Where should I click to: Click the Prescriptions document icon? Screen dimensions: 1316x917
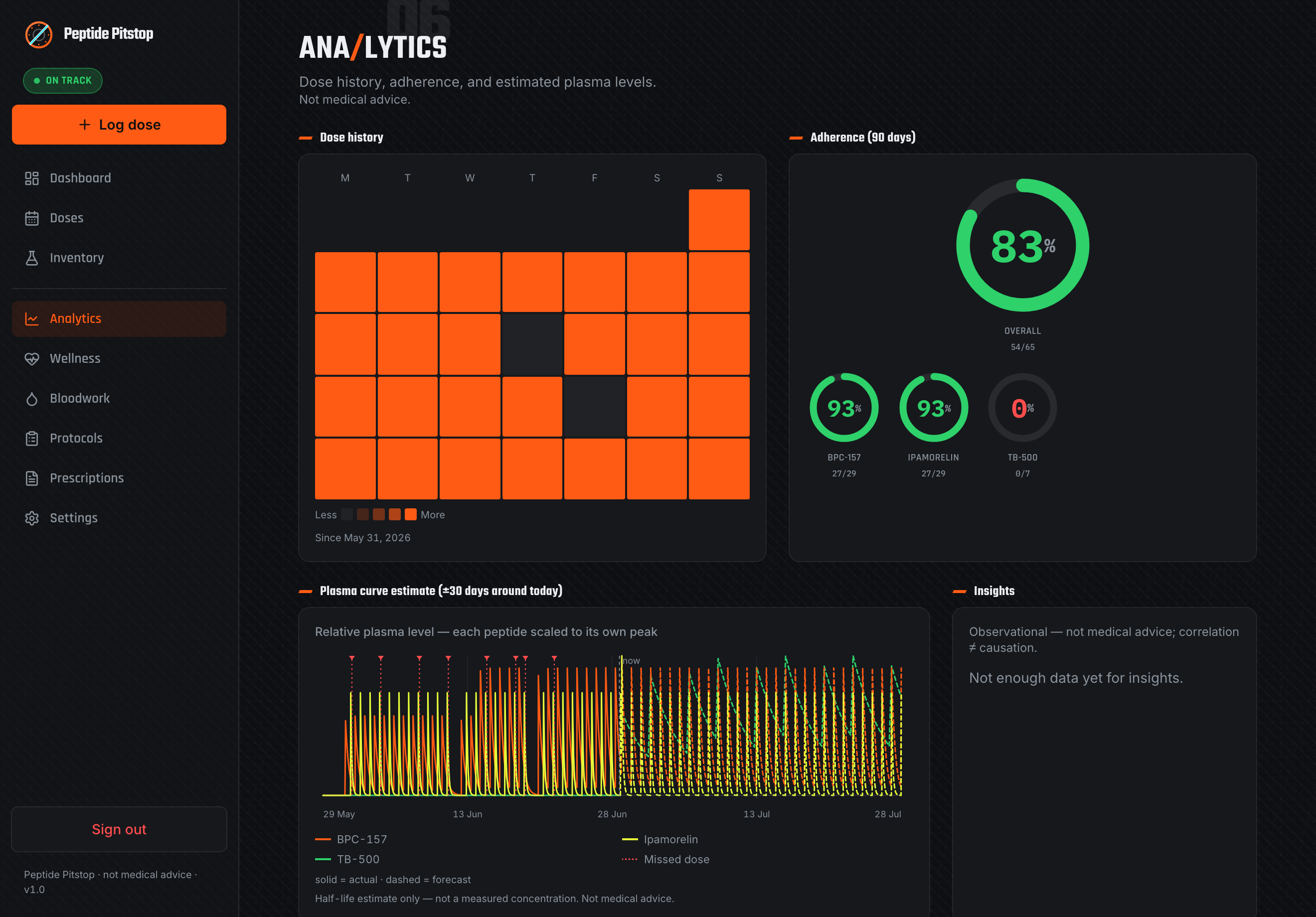31,478
